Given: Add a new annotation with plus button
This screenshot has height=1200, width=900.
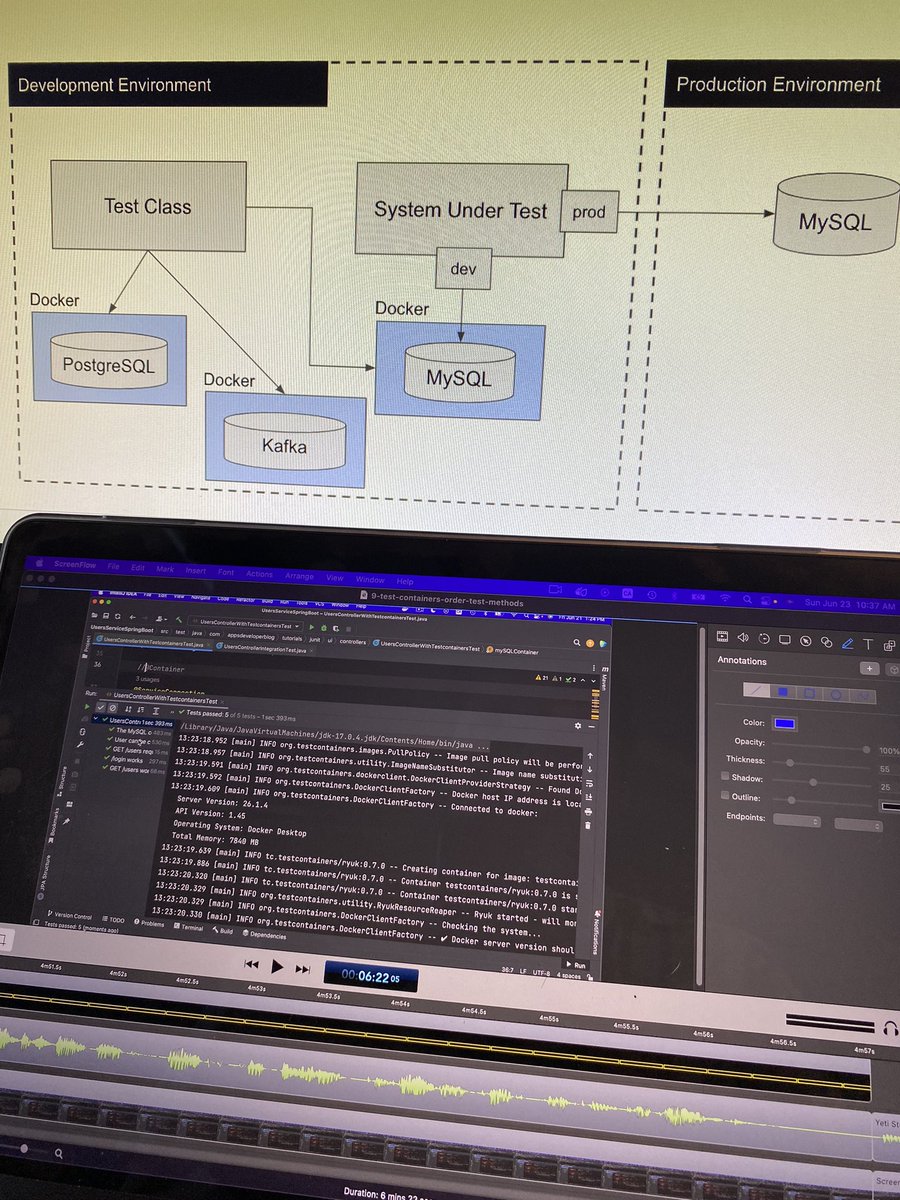Looking at the screenshot, I should pos(870,668).
